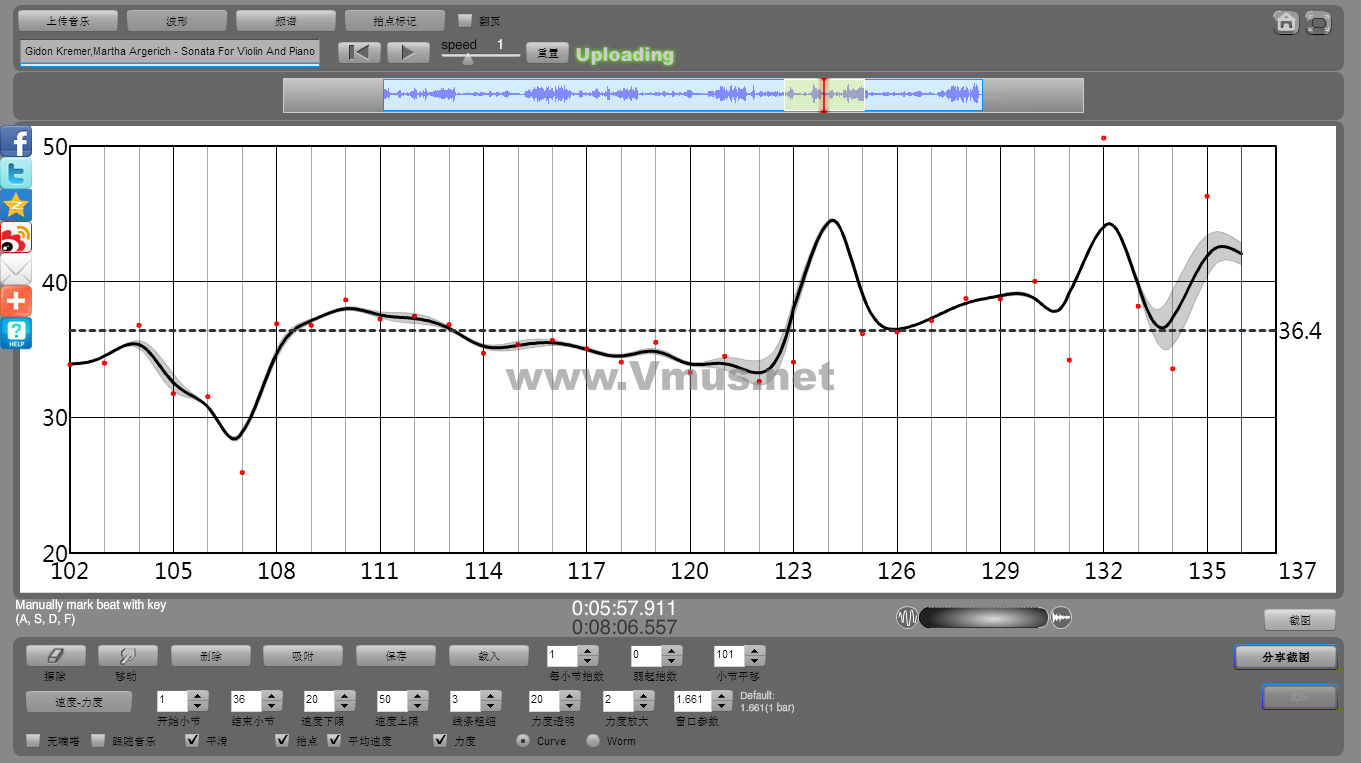Click the home icon button
The height and width of the screenshot is (763, 1361).
pyautogui.click(x=1286, y=22)
